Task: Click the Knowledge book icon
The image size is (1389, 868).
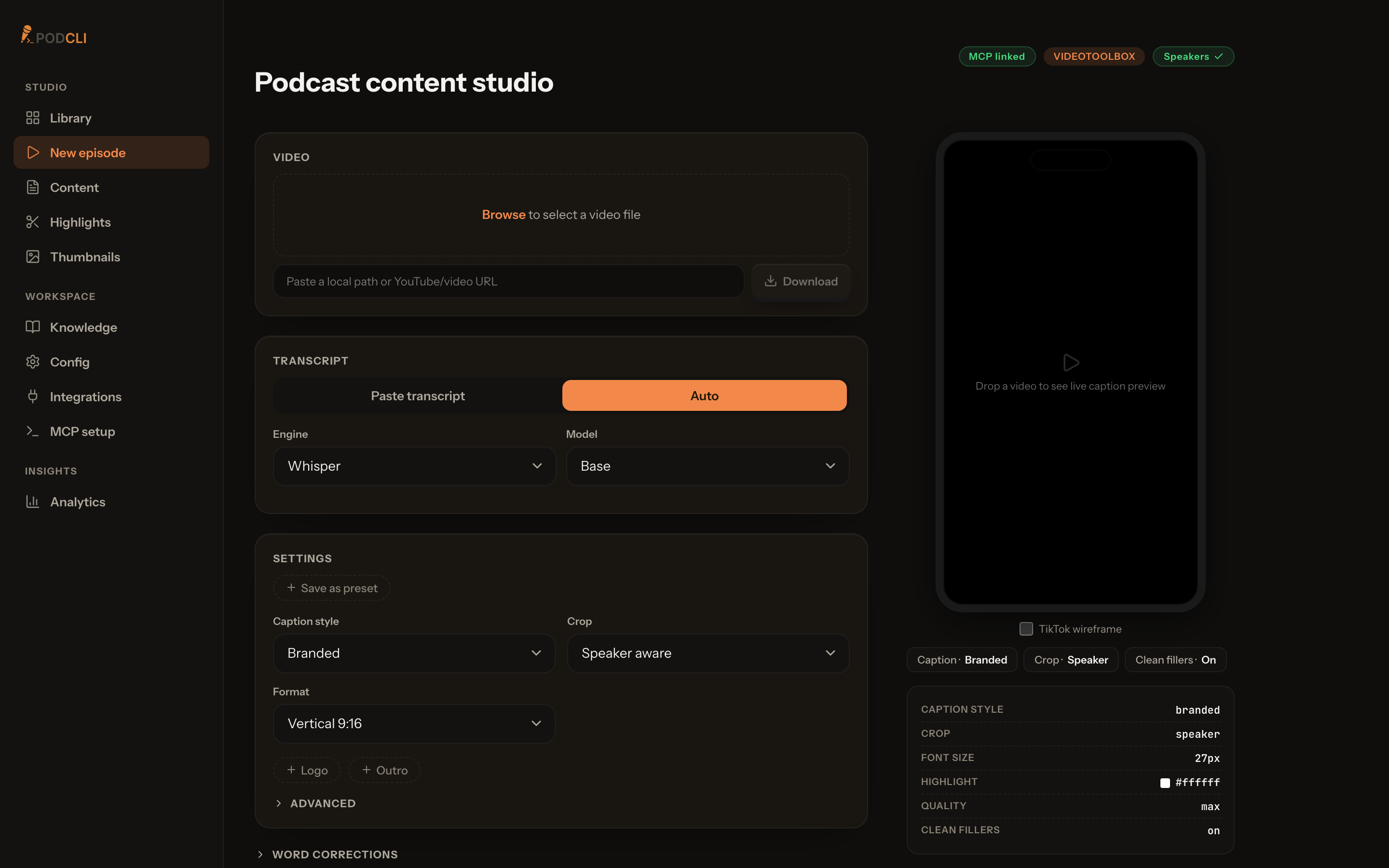Action: click(33, 326)
